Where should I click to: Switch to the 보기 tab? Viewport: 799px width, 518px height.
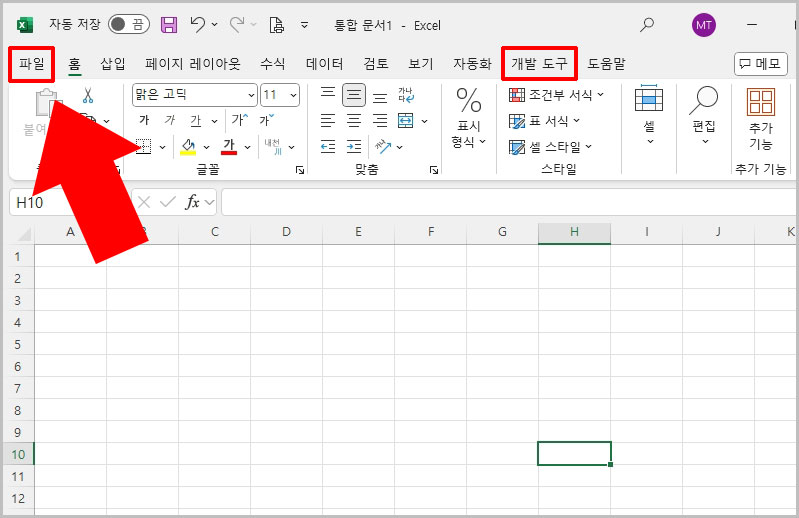[x=420, y=64]
